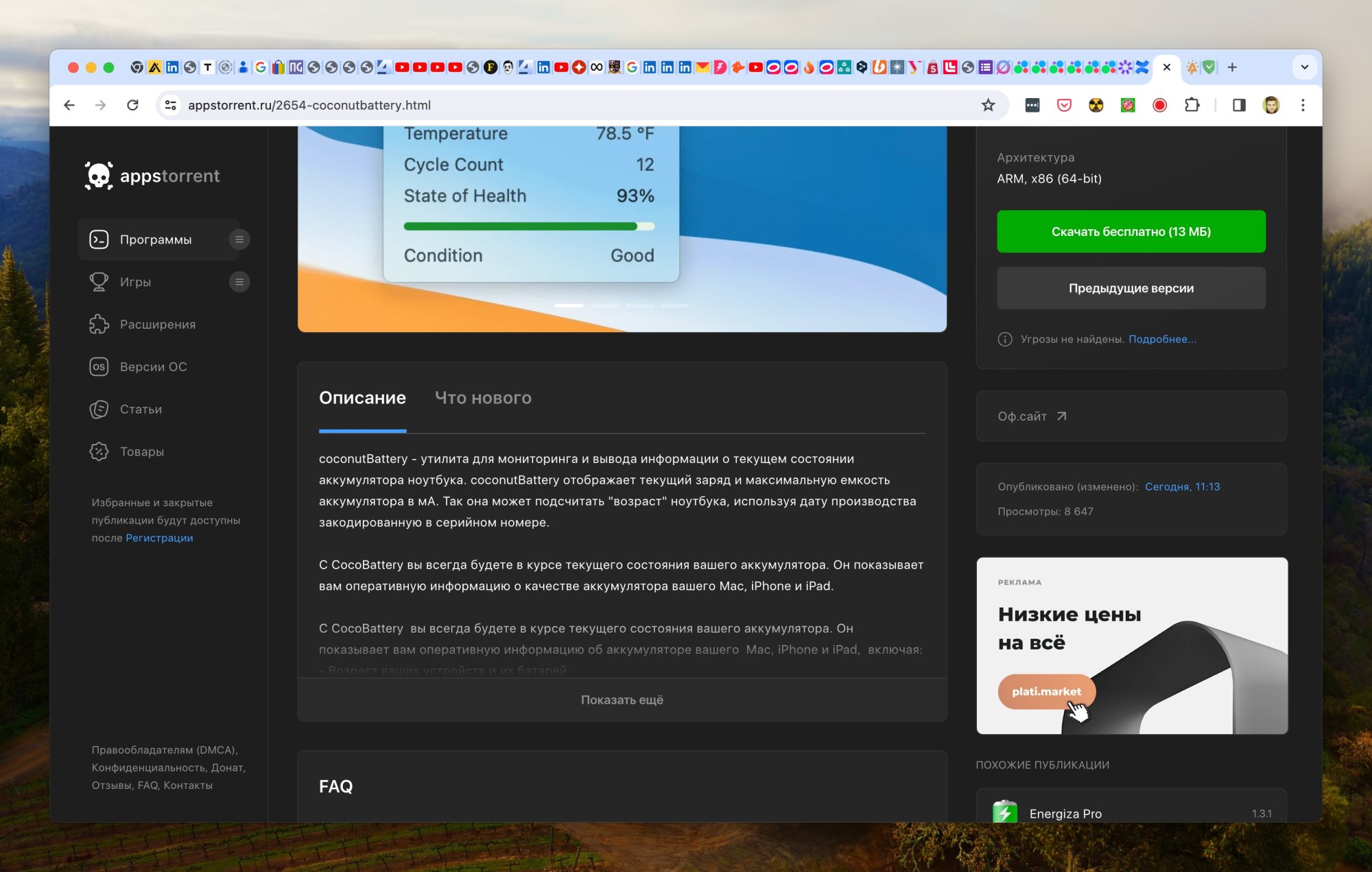Screen dimensions: 1372x872
Task: Click Скачать бесплатно (13 МБ) button
Action: 1131,231
